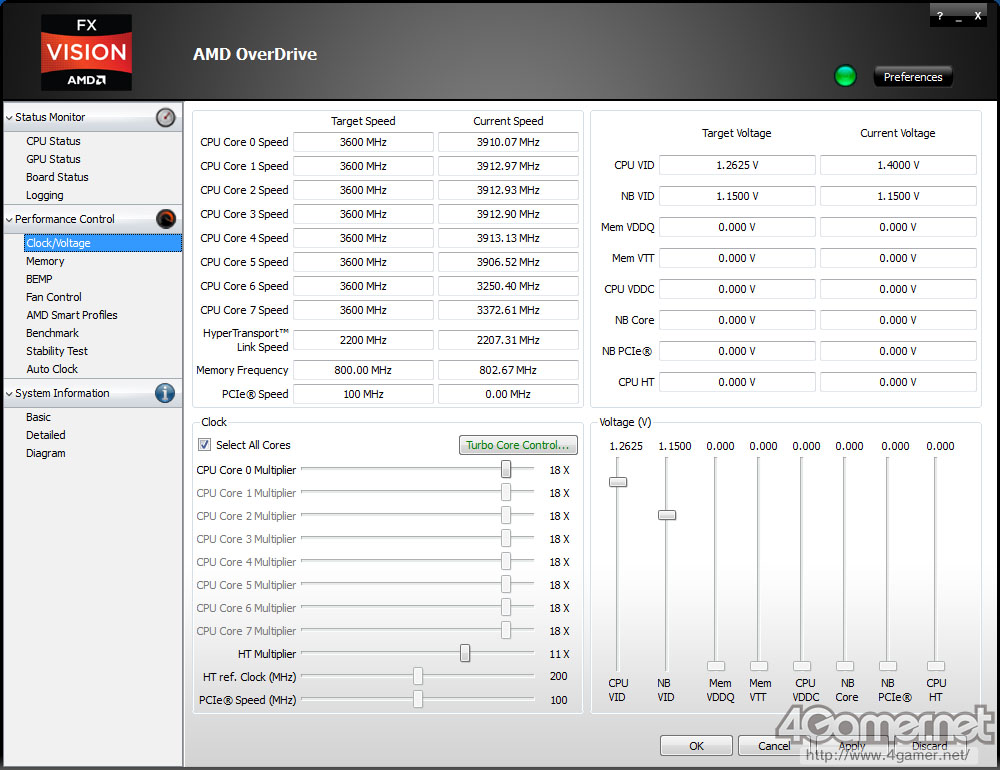
Task: Click the Performance Control speedometer icon
Action: 166,219
